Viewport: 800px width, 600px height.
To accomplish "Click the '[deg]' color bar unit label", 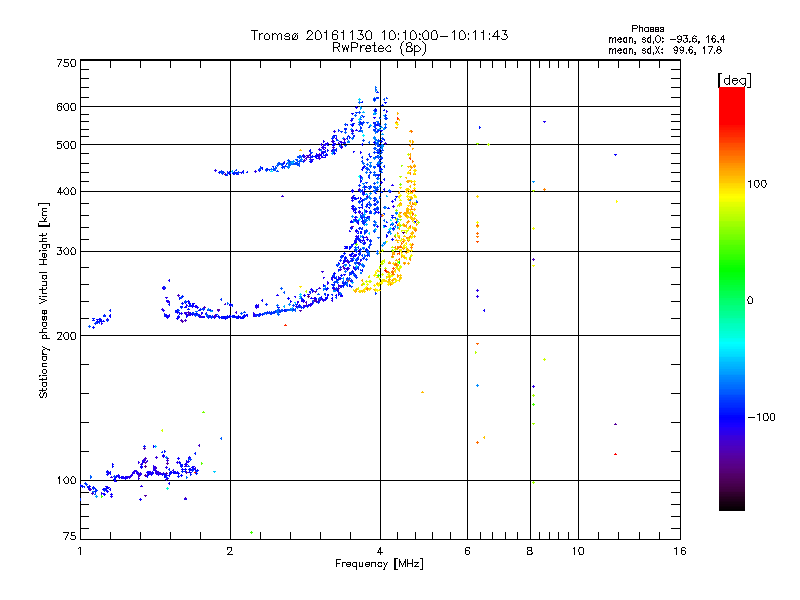I will click(x=734, y=80).
